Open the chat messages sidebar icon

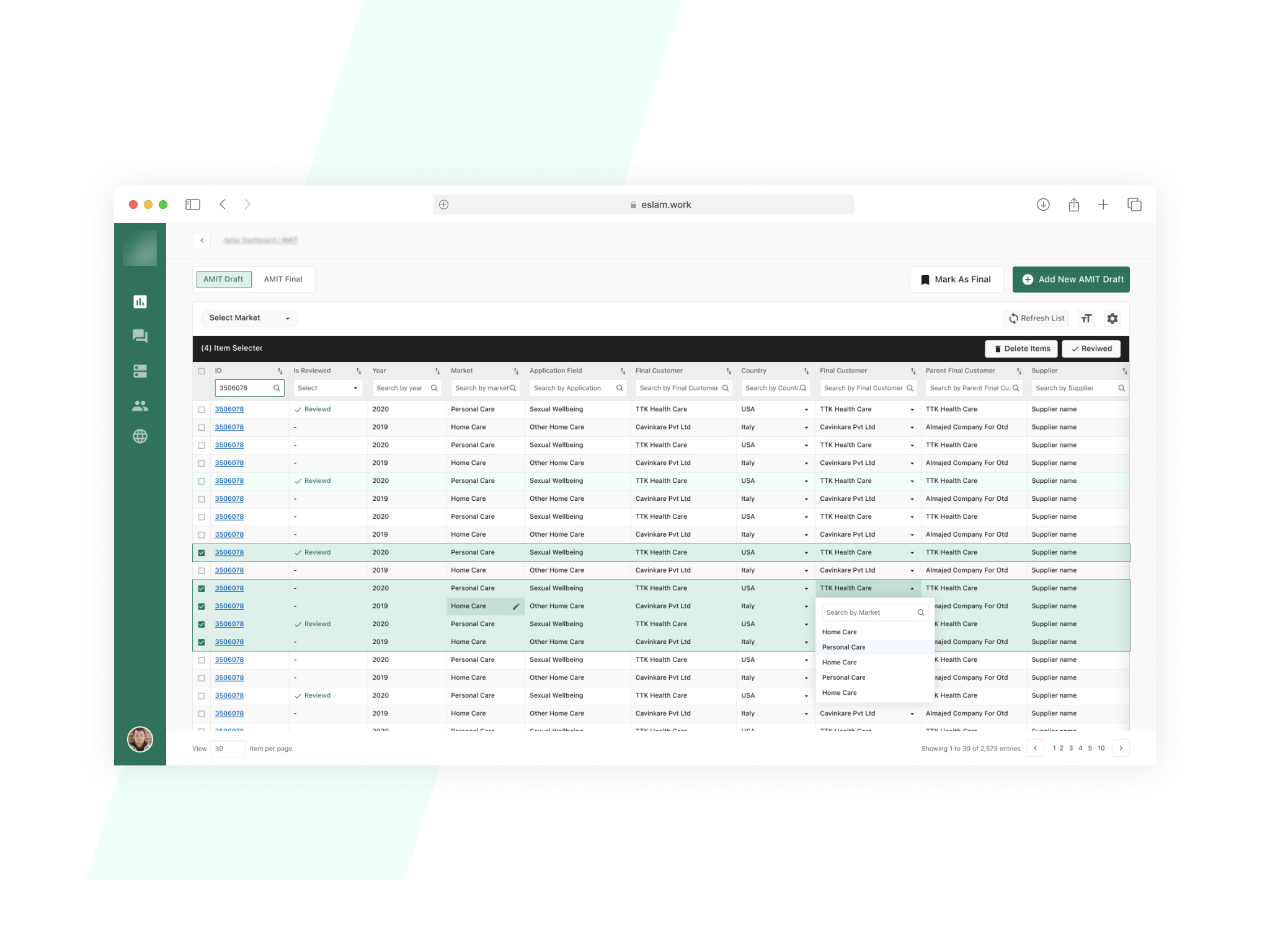[140, 337]
